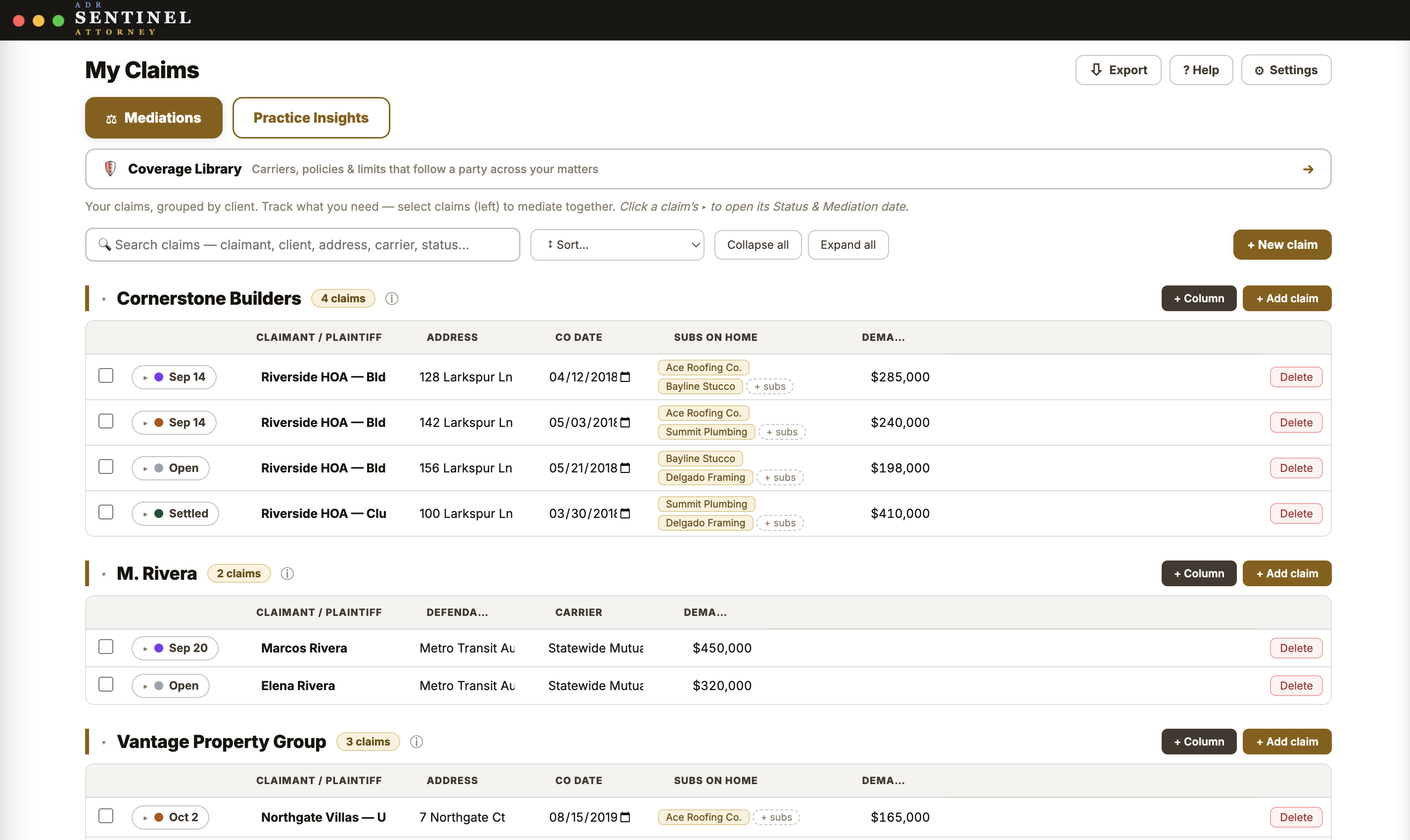Select checkbox for 128 Larkspur Ln claim
Viewport: 1410px width, 840px height.
point(106,376)
